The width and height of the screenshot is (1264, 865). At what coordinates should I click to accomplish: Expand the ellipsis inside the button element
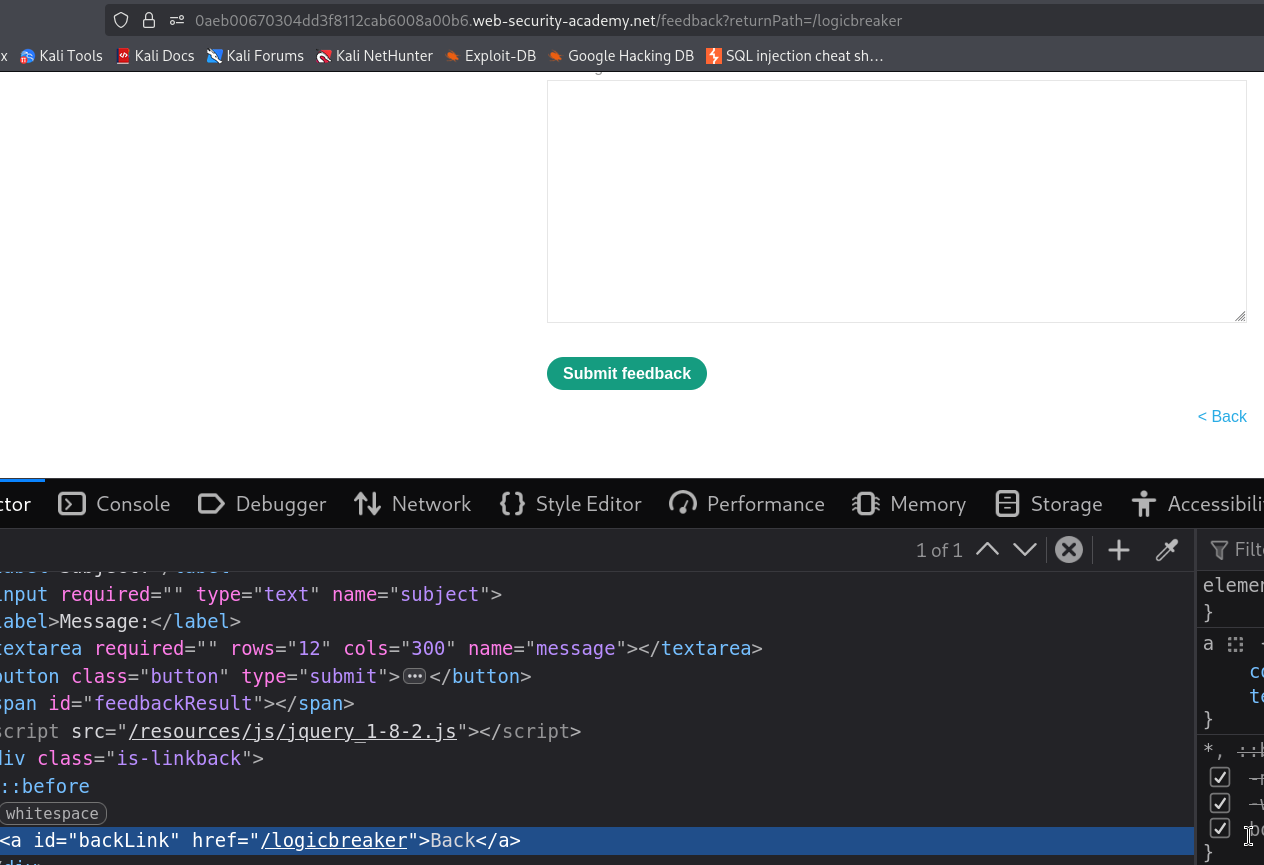click(x=415, y=677)
